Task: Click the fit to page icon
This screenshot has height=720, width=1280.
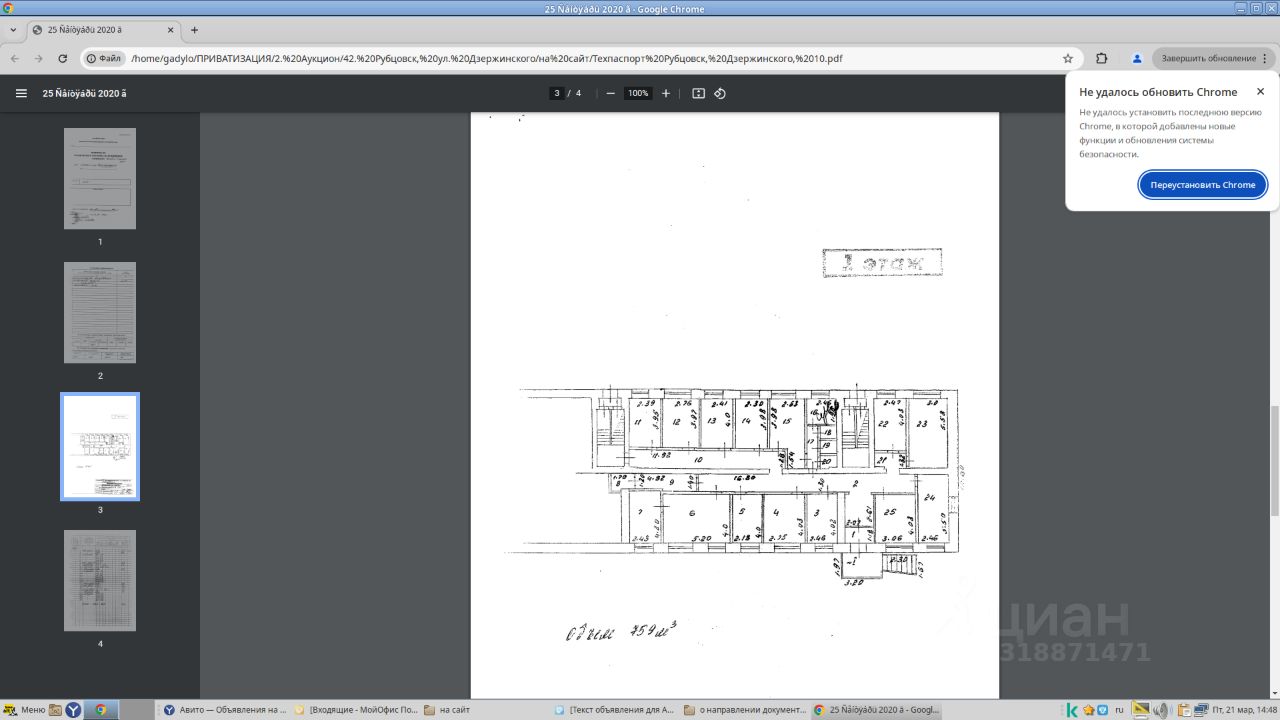Action: 698,93
